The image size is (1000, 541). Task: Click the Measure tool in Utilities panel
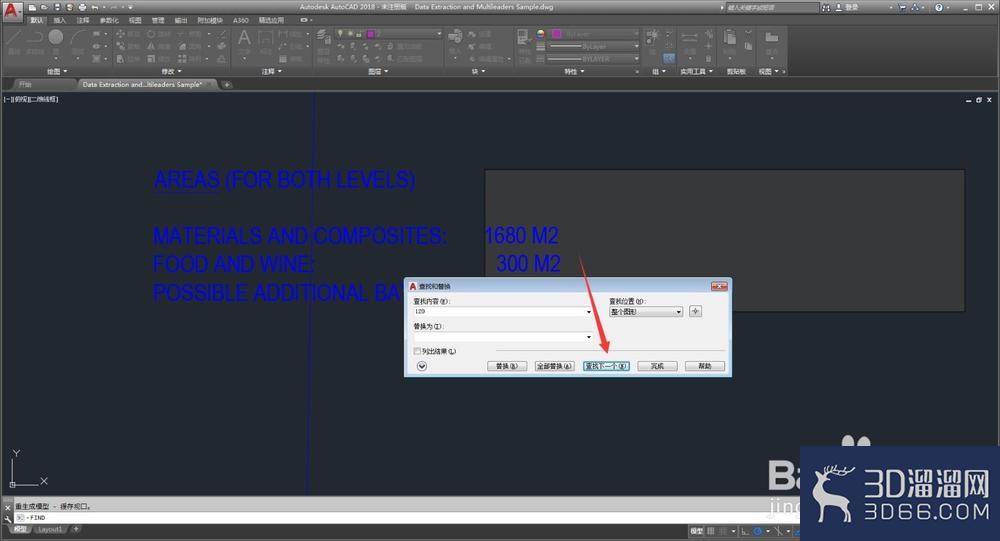(689, 37)
